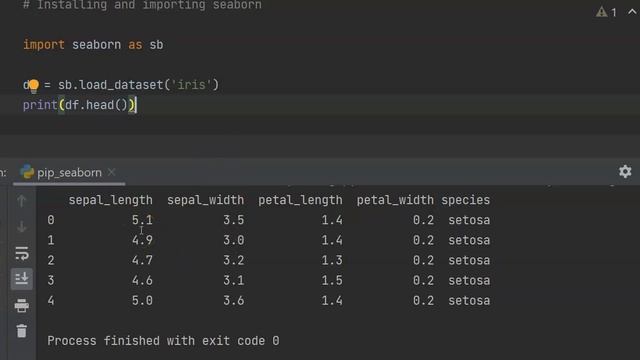Viewport: 640px width, 360px height.
Task: Click 'setosa' in row 0
Action: (469, 220)
